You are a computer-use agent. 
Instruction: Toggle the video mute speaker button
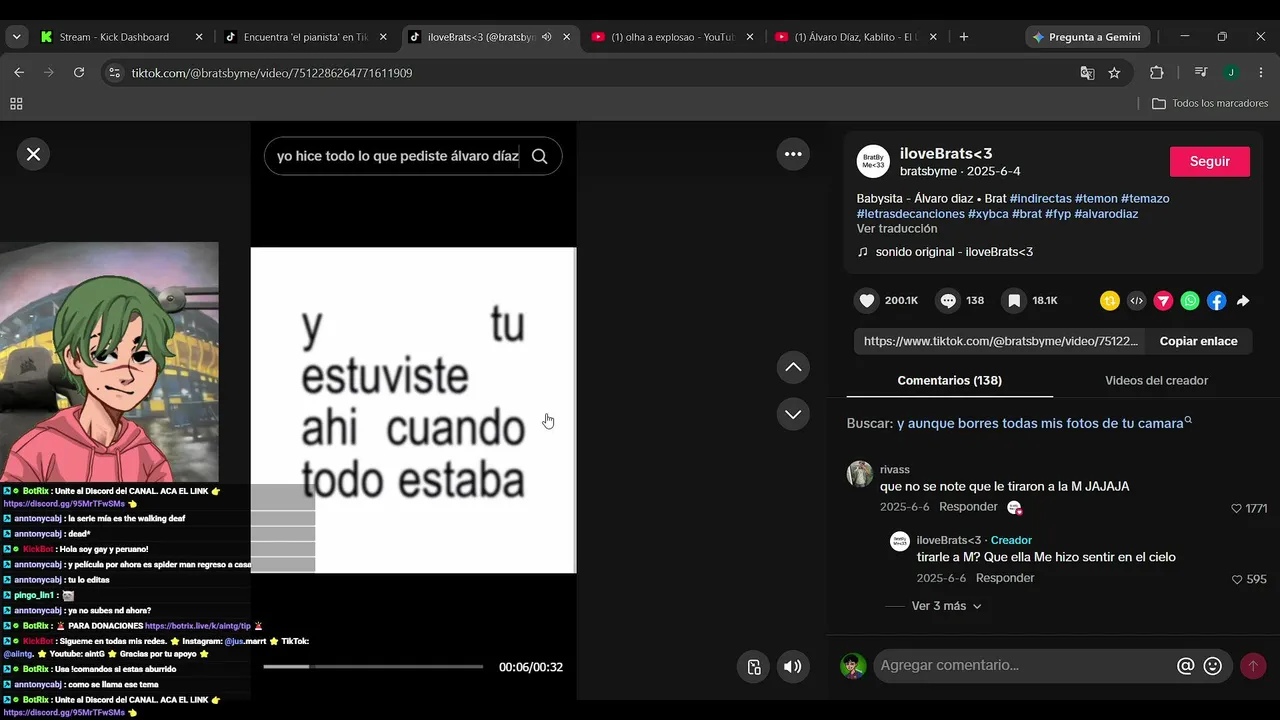(x=793, y=667)
